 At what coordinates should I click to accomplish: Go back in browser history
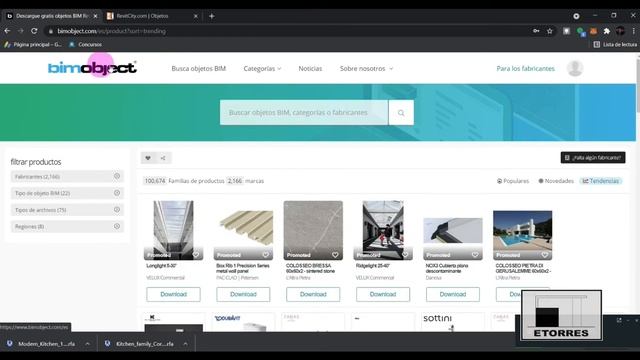(x=7, y=31)
